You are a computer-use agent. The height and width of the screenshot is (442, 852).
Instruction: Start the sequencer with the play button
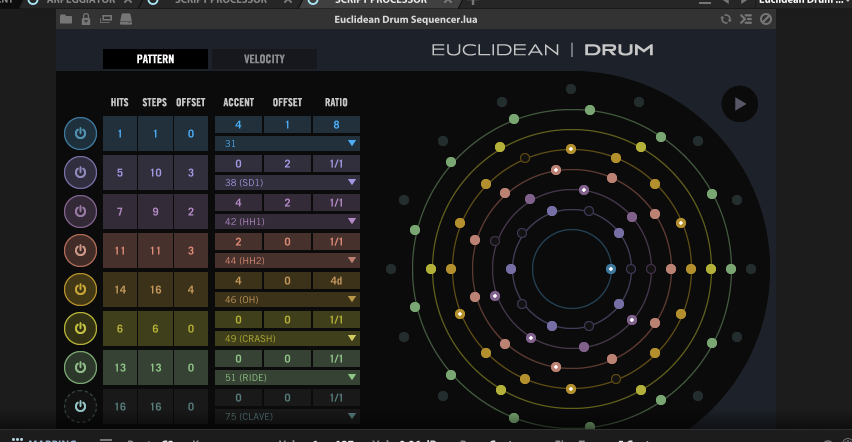[x=740, y=104]
